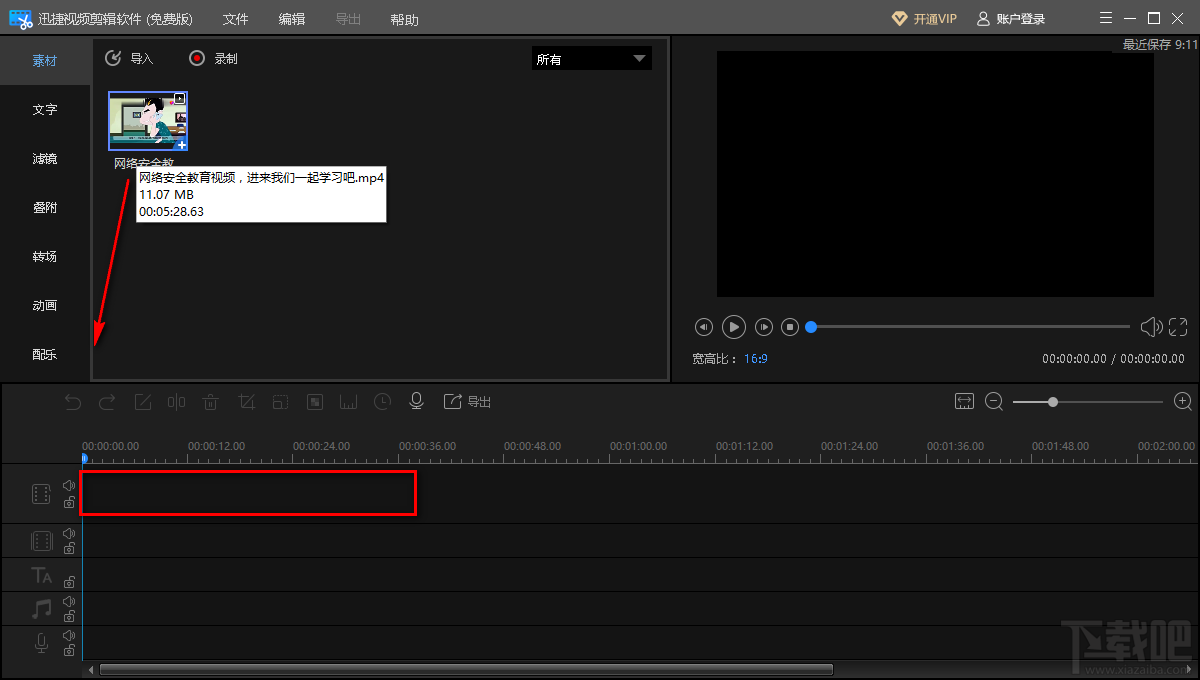
Task: Zoom in timeline with plus magnifier
Action: tap(1183, 401)
